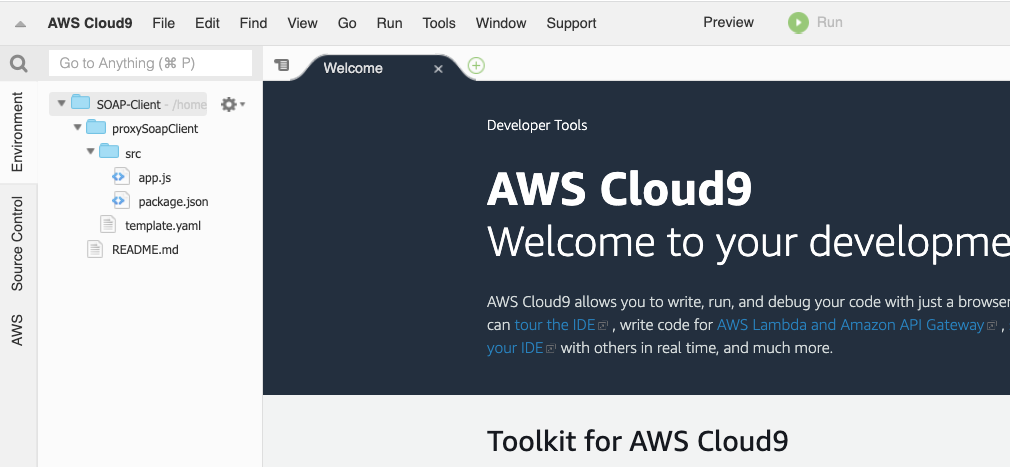
Task: Open the Go menu
Action: (x=347, y=23)
